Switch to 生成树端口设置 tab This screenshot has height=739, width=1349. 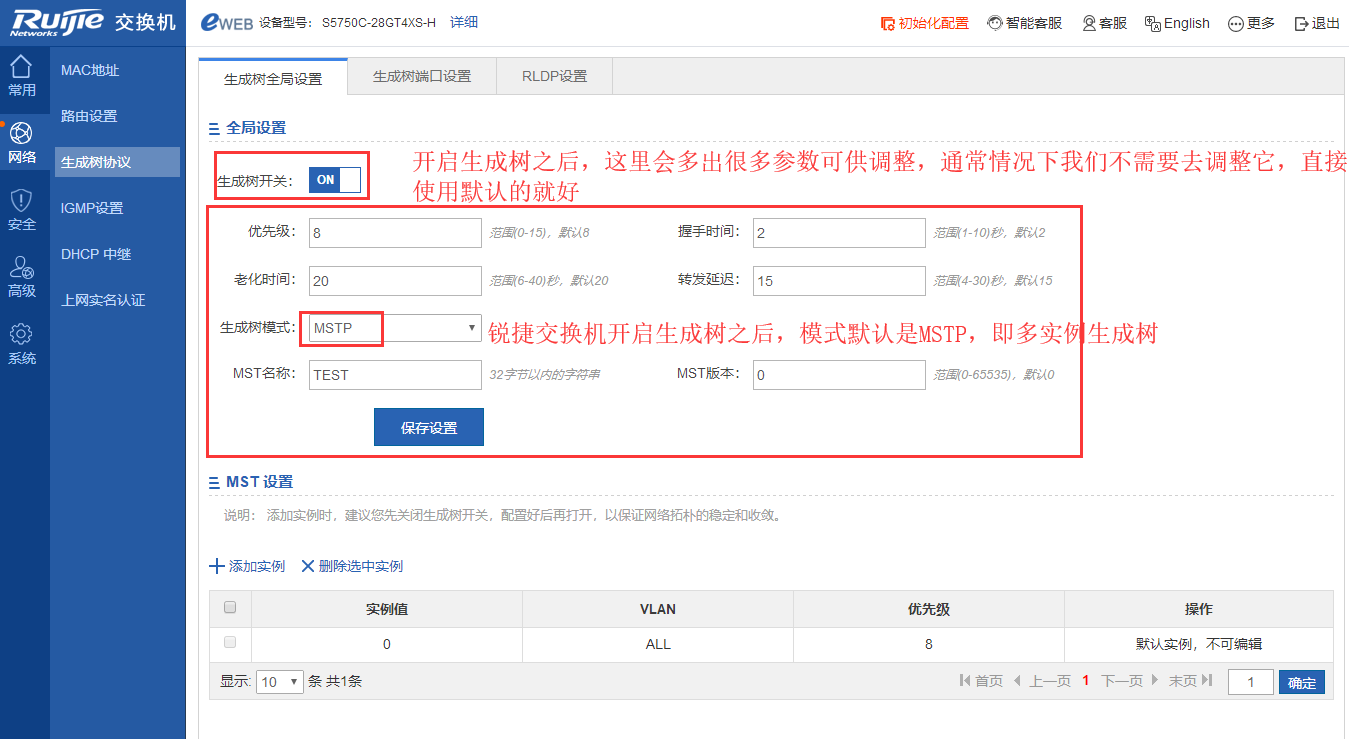421,76
